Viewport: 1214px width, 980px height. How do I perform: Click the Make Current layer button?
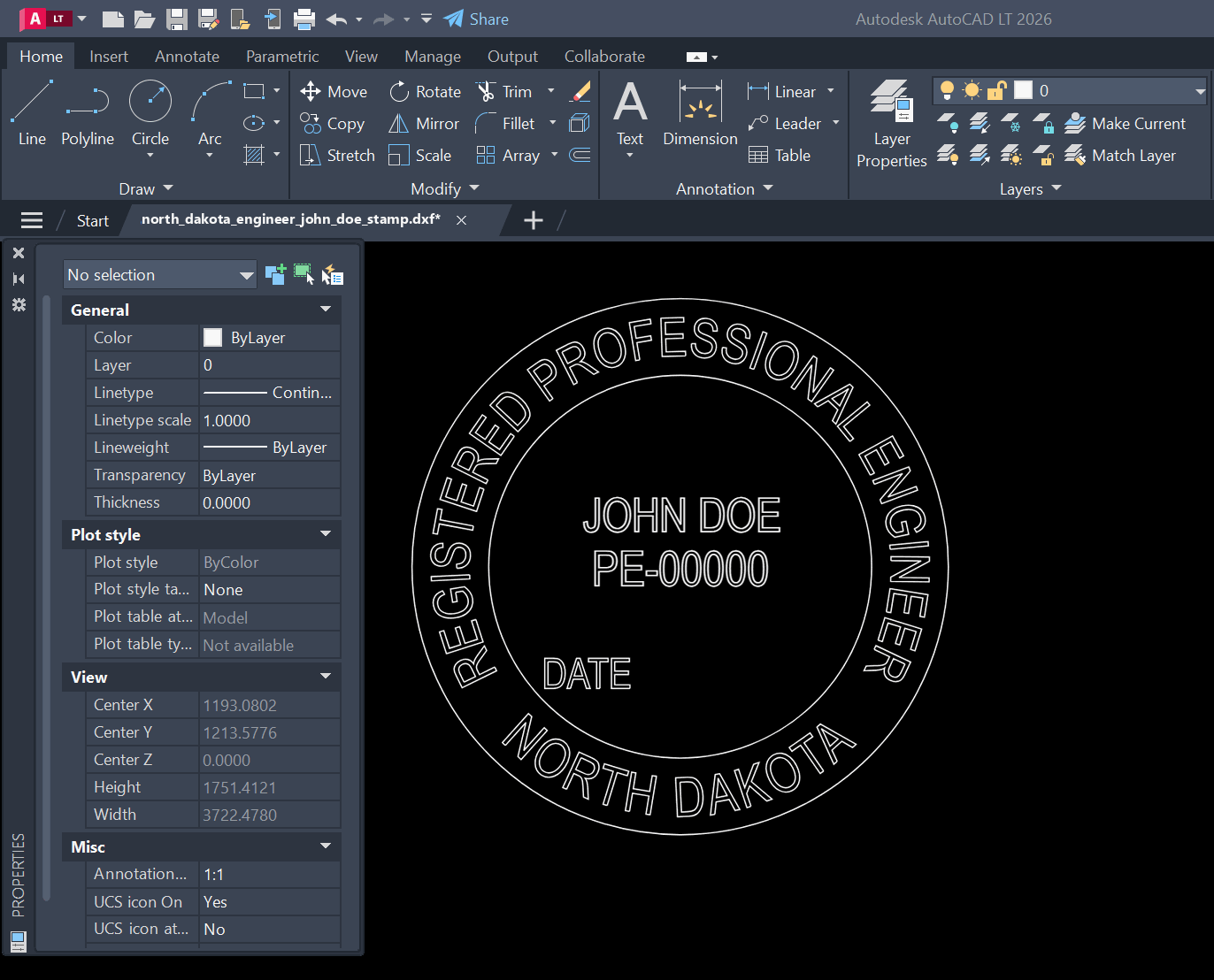point(1125,123)
